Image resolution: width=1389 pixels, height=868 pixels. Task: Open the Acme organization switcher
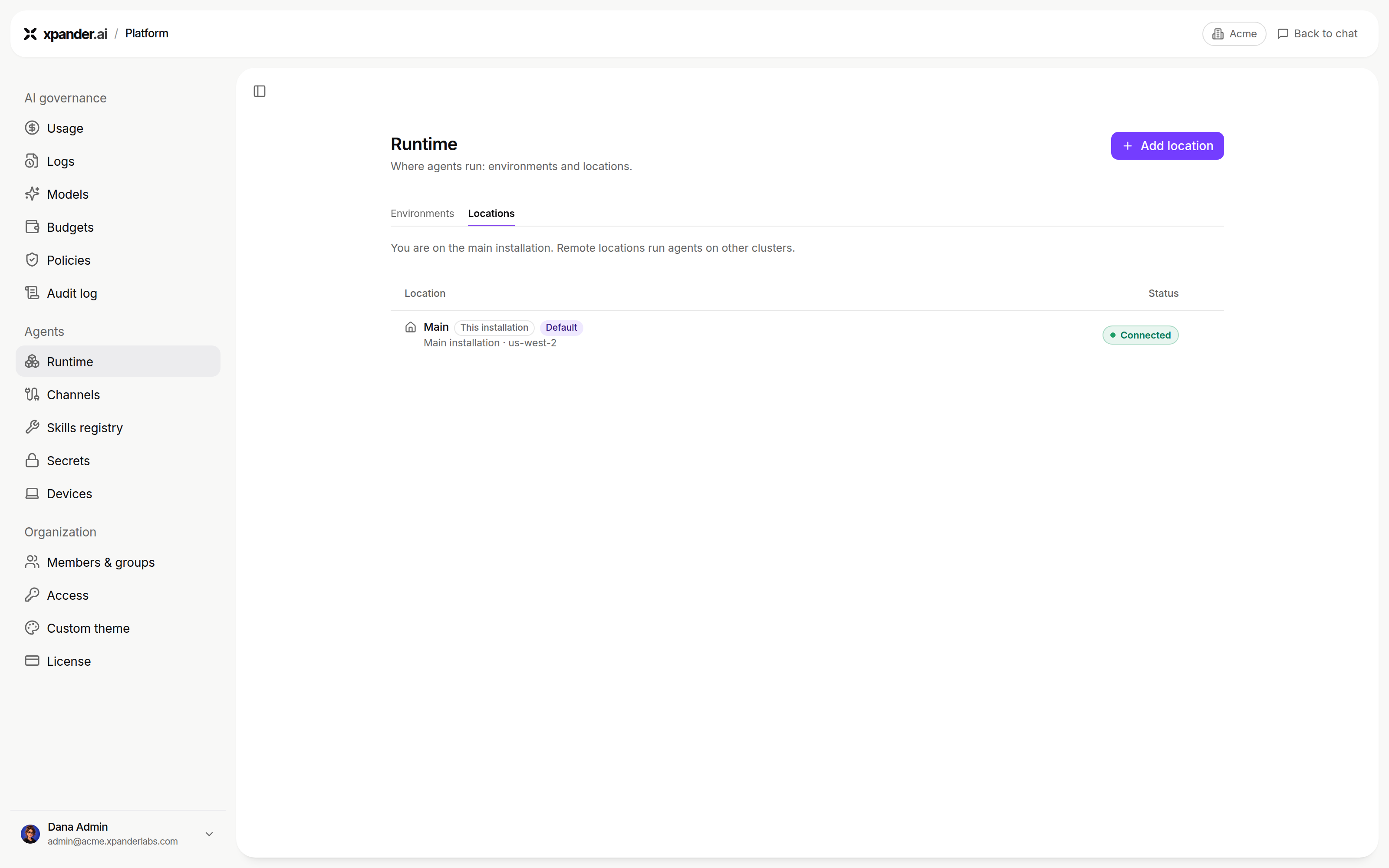coord(1234,34)
